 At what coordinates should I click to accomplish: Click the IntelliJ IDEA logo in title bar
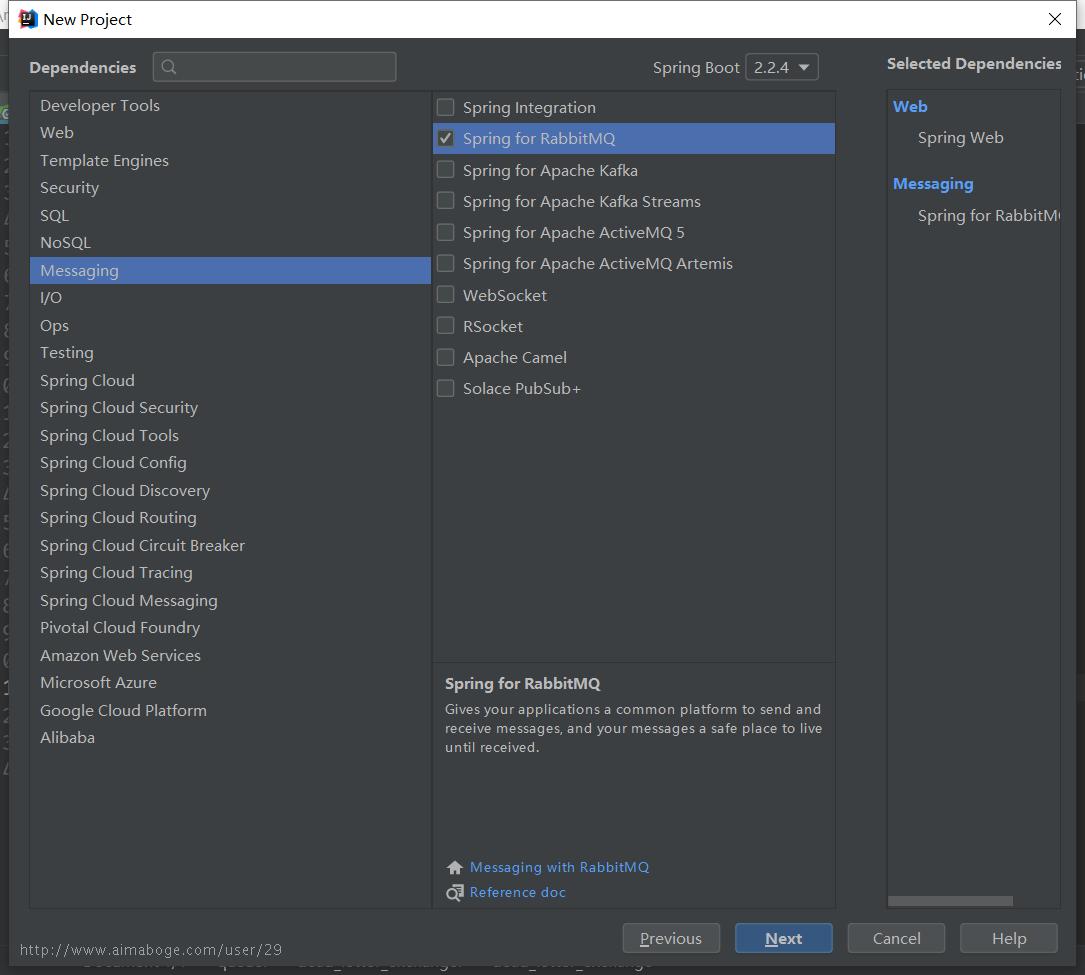tap(28, 19)
